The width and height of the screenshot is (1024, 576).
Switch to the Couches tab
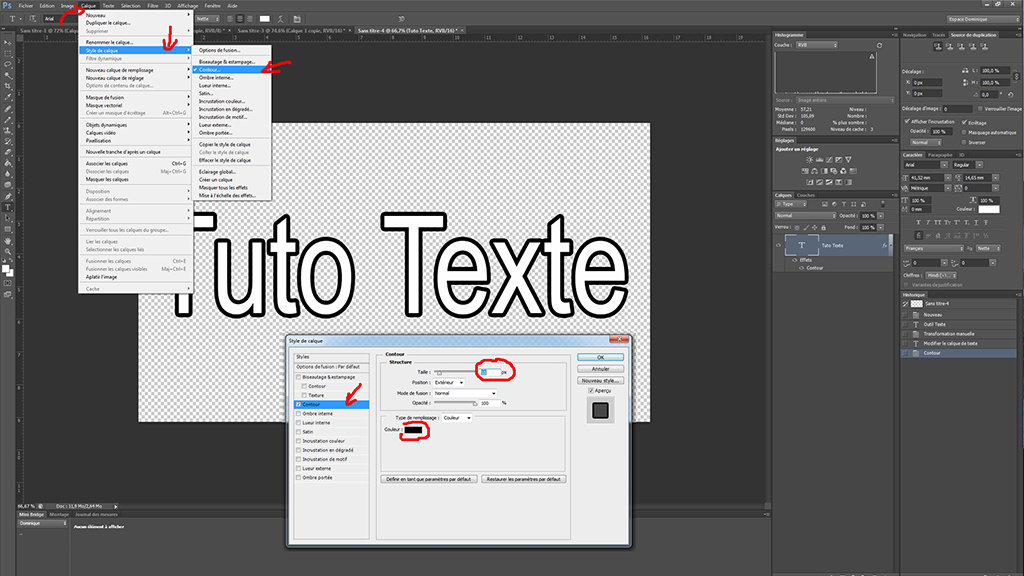point(806,195)
